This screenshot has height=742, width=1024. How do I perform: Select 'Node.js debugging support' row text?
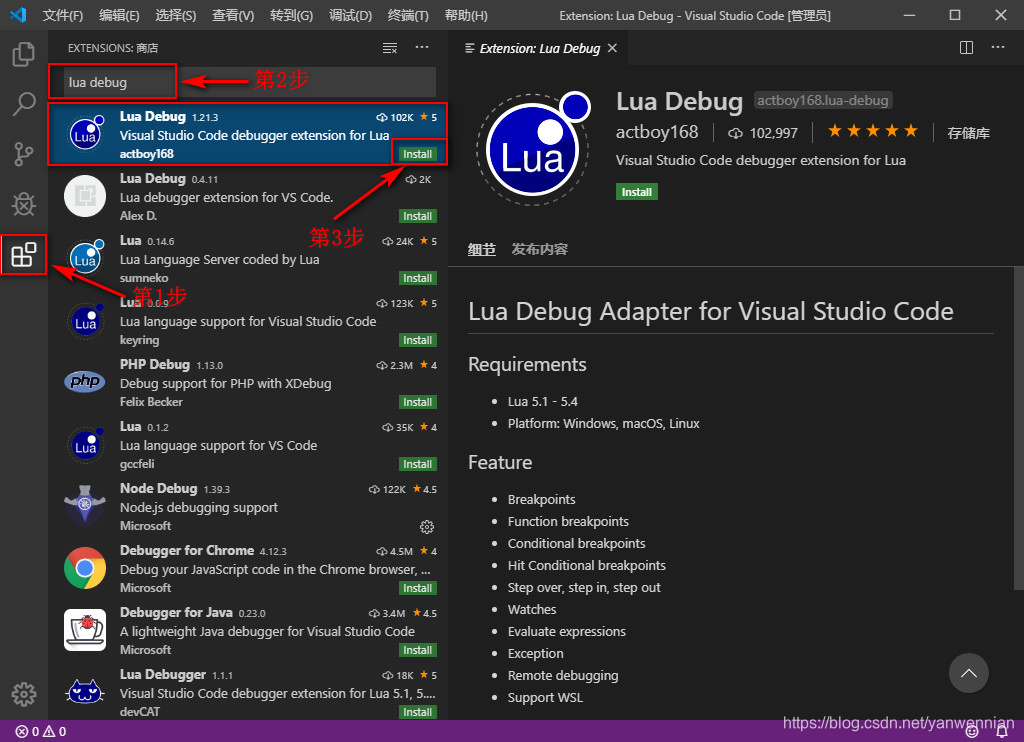199,508
